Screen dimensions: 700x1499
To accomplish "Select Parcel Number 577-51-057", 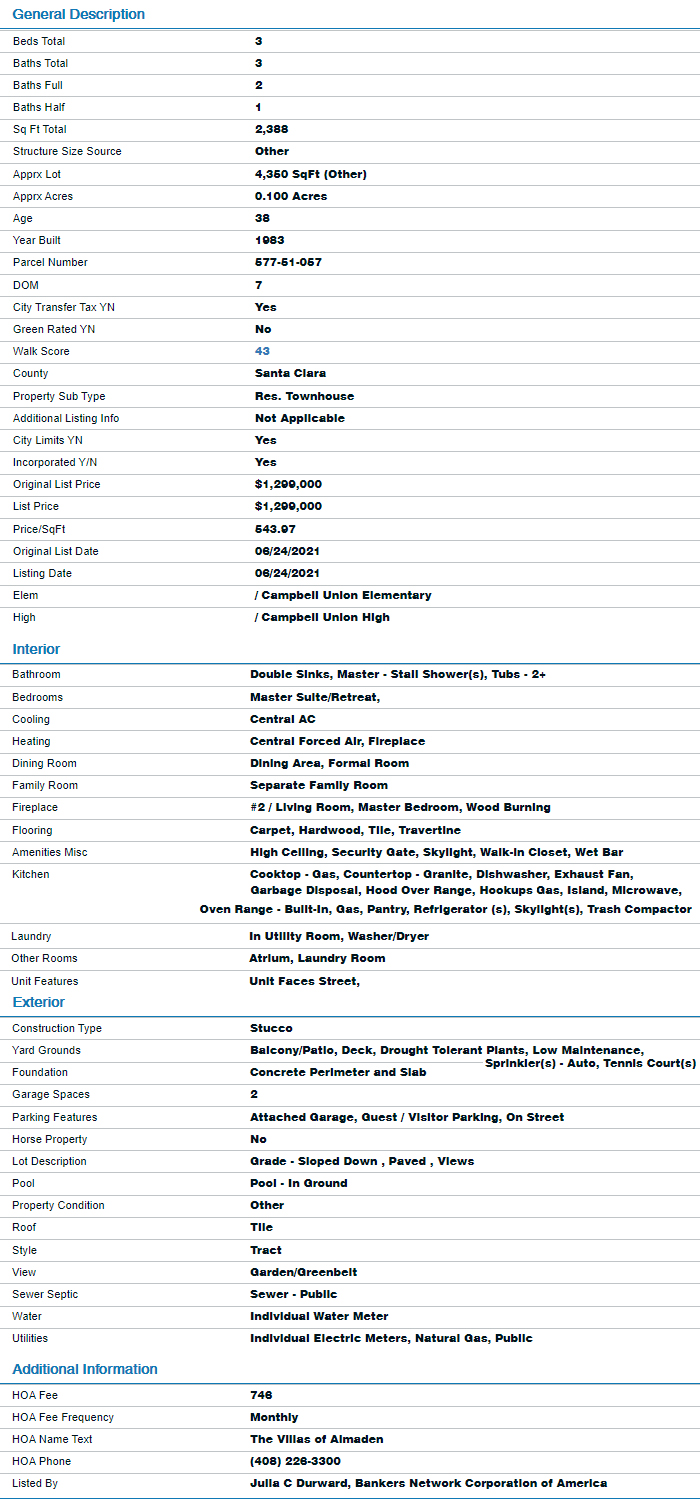I will [288, 262].
